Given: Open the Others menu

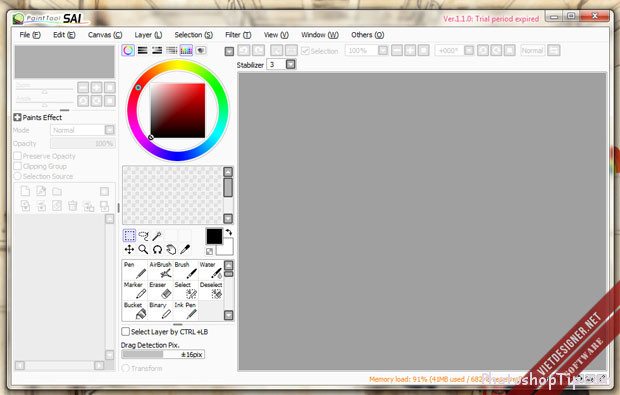Looking at the screenshot, I should coord(367,35).
